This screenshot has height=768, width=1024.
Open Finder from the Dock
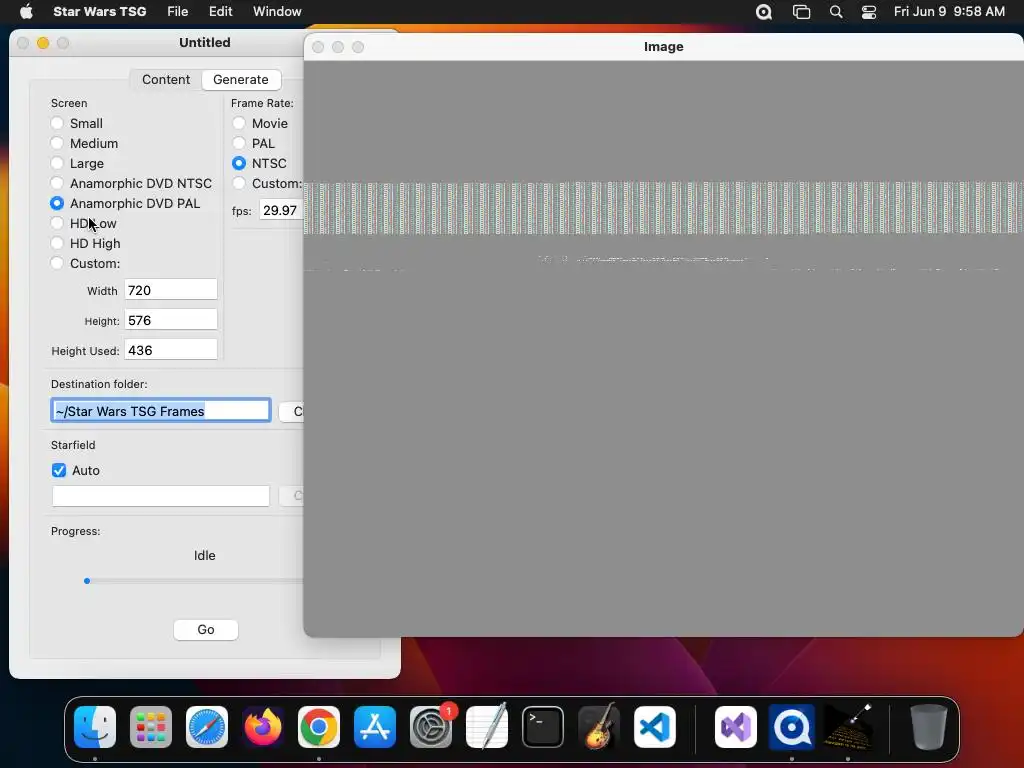tap(95, 727)
